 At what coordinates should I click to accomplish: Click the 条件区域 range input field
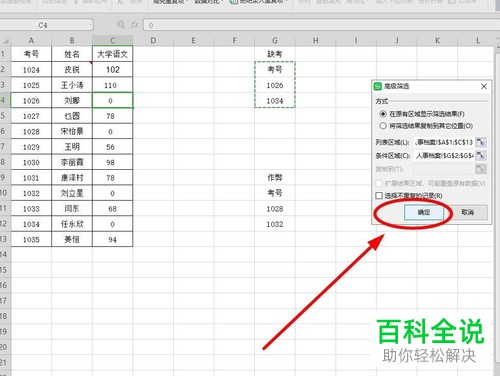pos(444,155)
